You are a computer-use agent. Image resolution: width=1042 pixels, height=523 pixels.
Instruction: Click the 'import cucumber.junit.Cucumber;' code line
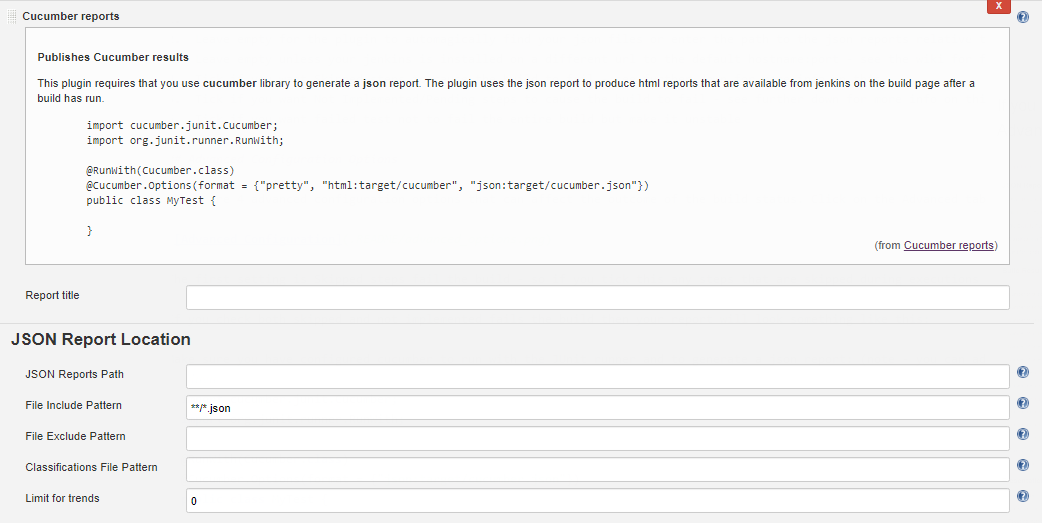(x=181, y=124)
